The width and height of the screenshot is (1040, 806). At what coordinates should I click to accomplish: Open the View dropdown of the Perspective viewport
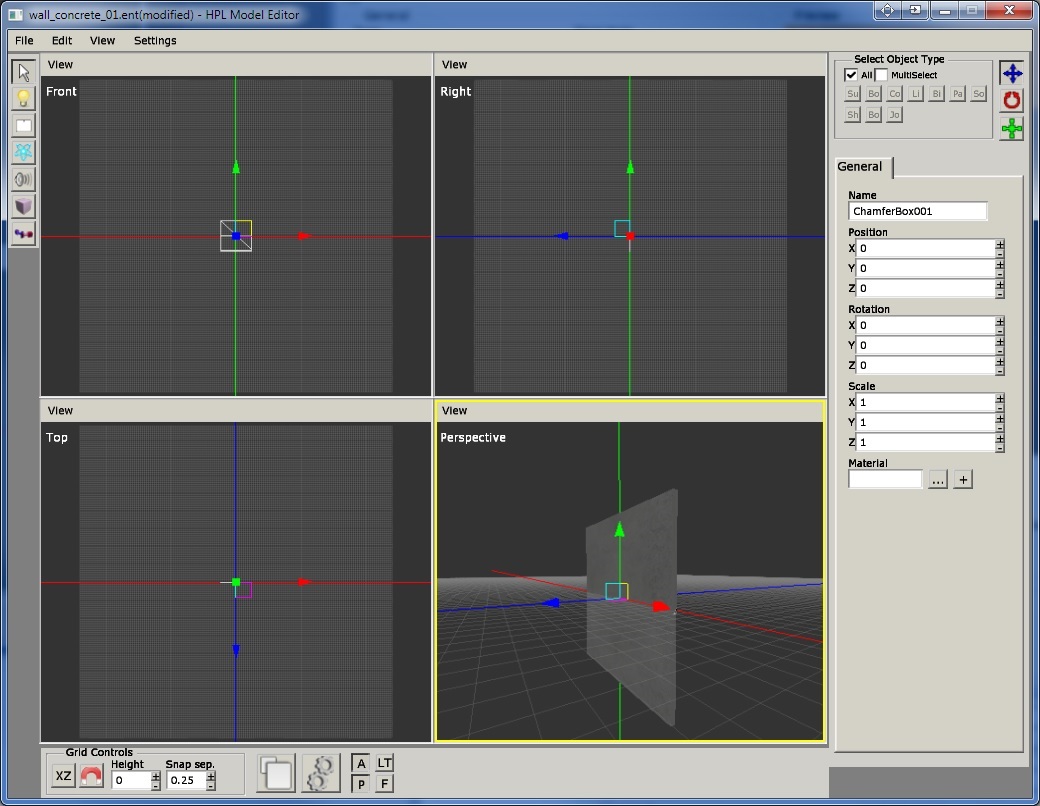[x=455, y=410]
